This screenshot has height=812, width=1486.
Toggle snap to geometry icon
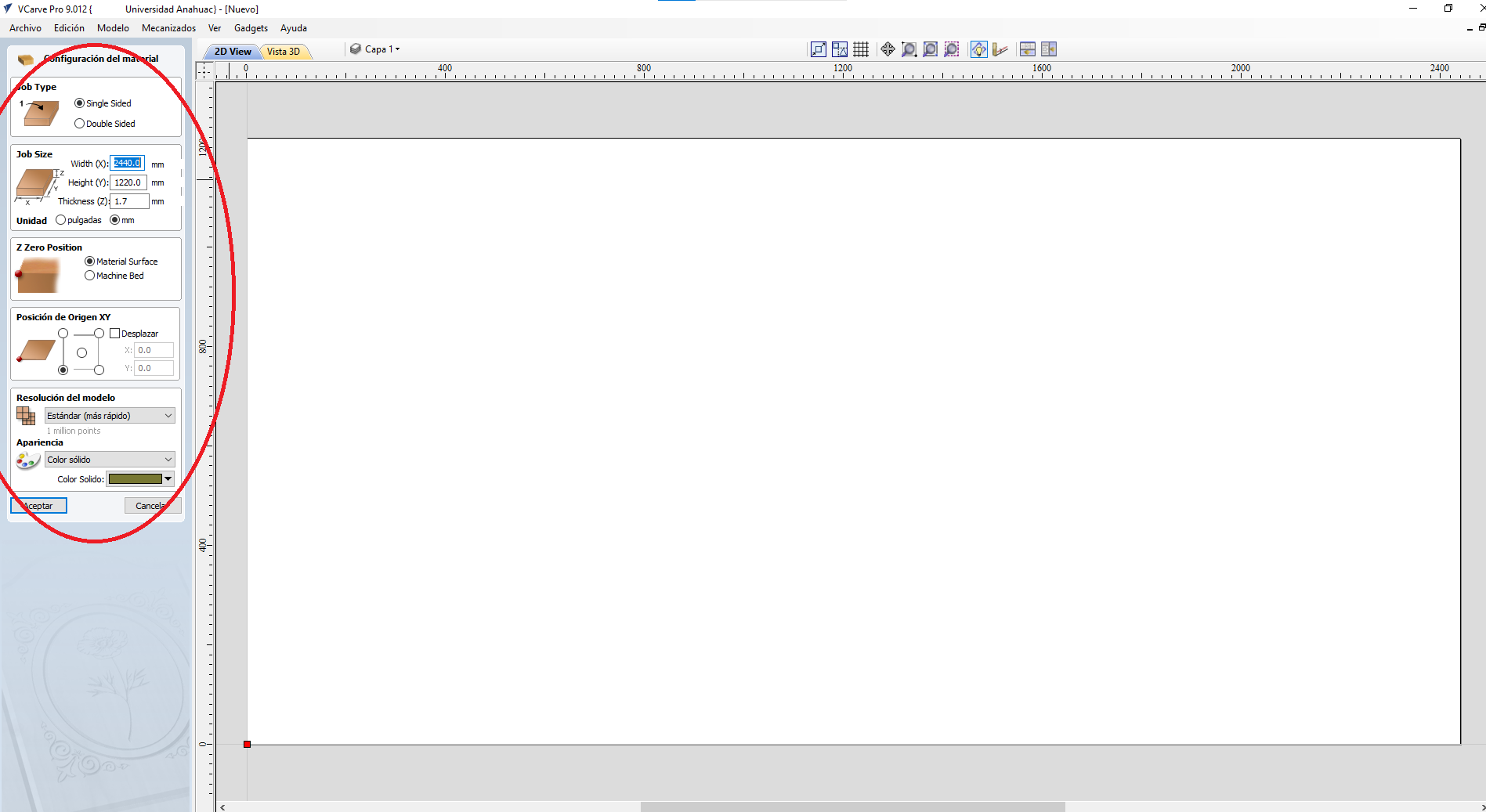(x=819, y=49)
